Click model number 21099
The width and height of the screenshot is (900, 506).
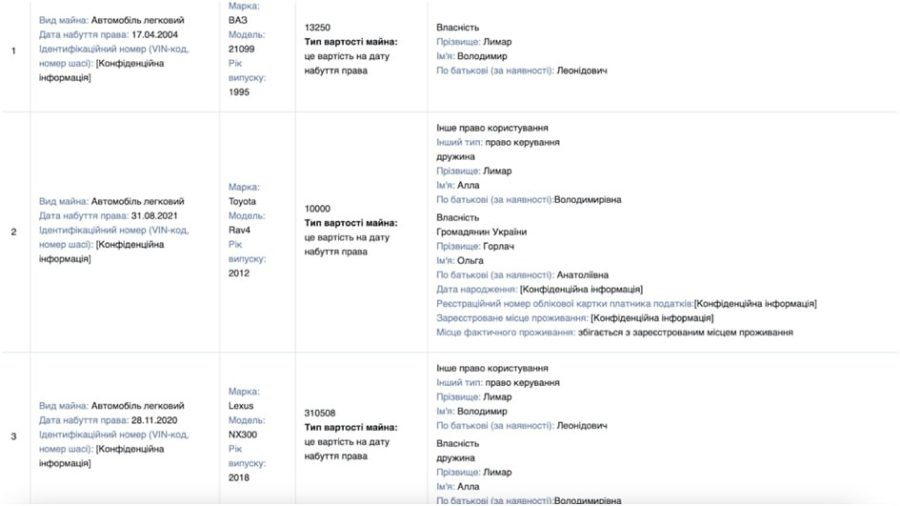click(x=242, y=48)
